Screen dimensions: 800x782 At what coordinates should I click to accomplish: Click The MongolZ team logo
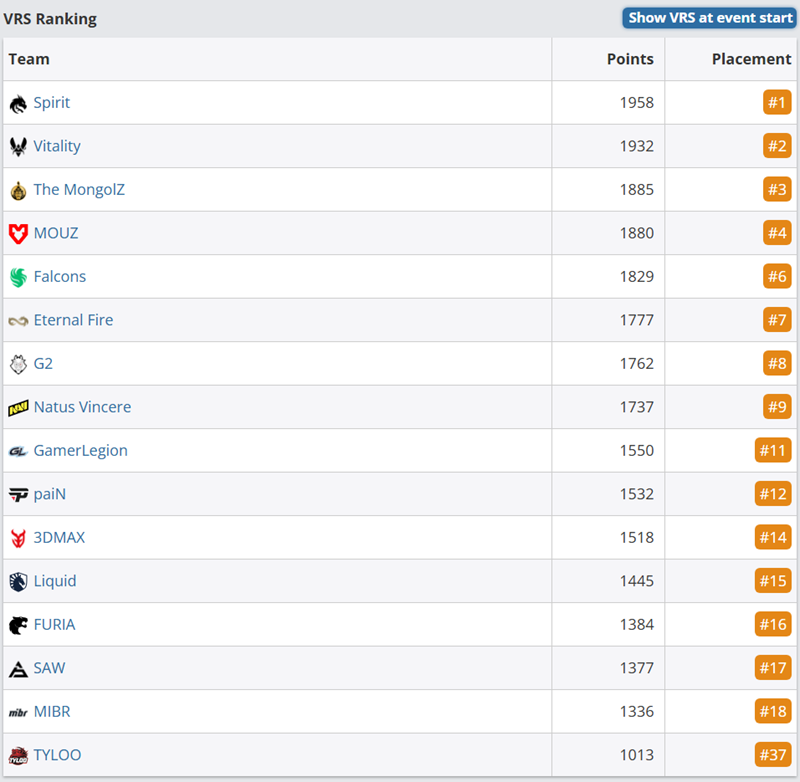tap(18, 189)
